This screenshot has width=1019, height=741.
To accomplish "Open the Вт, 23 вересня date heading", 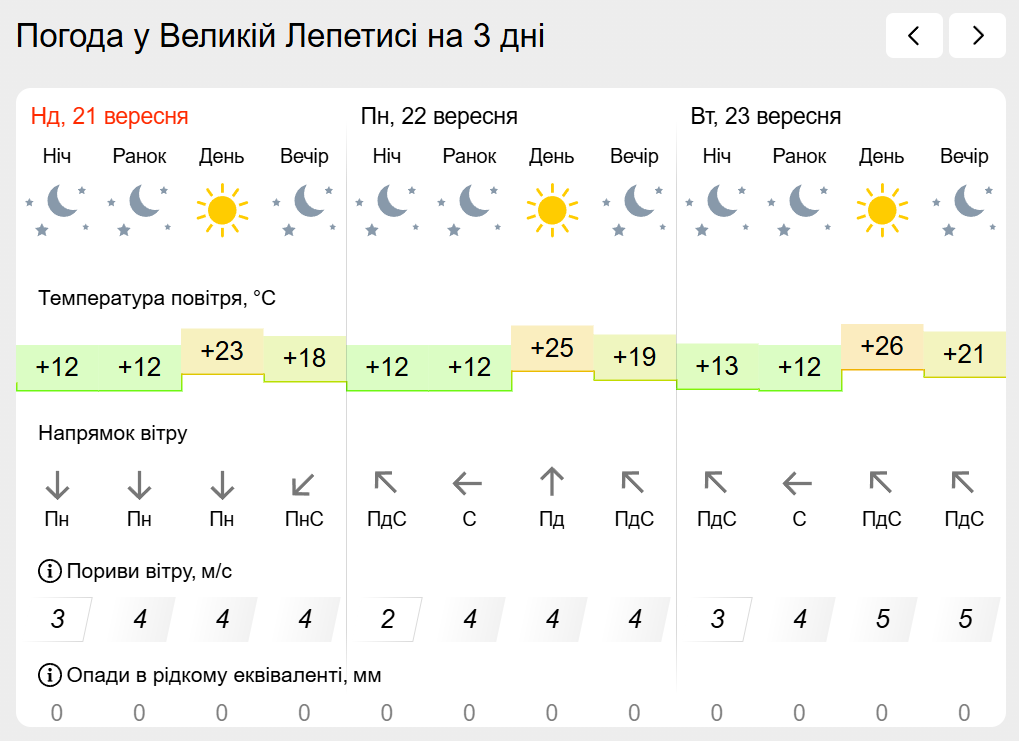I will coord(766,116).
